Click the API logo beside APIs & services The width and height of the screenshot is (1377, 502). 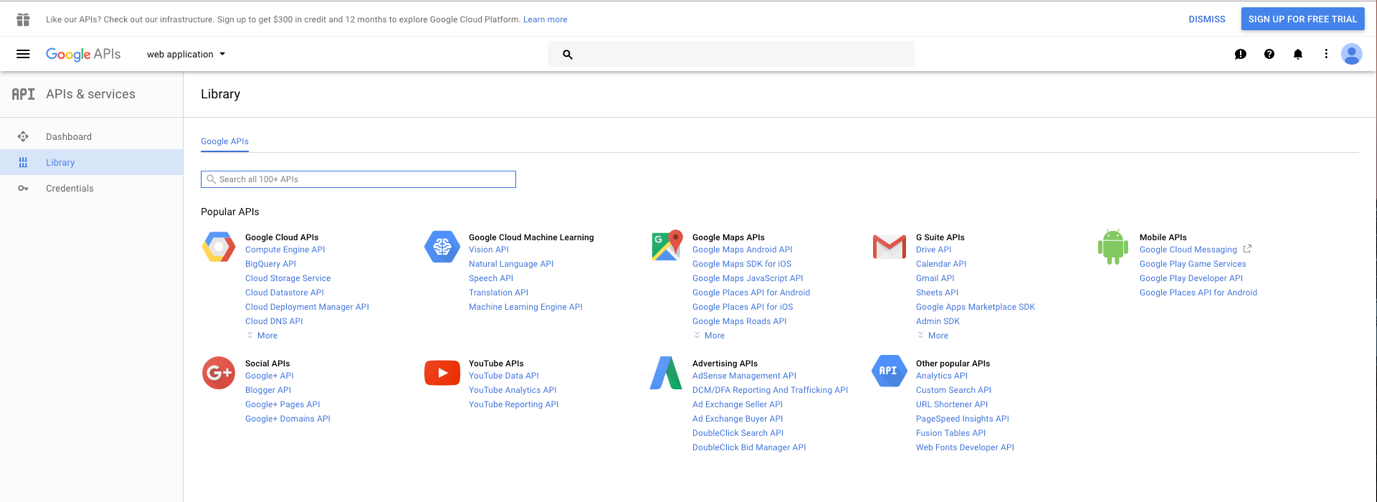tap(23, 94)
